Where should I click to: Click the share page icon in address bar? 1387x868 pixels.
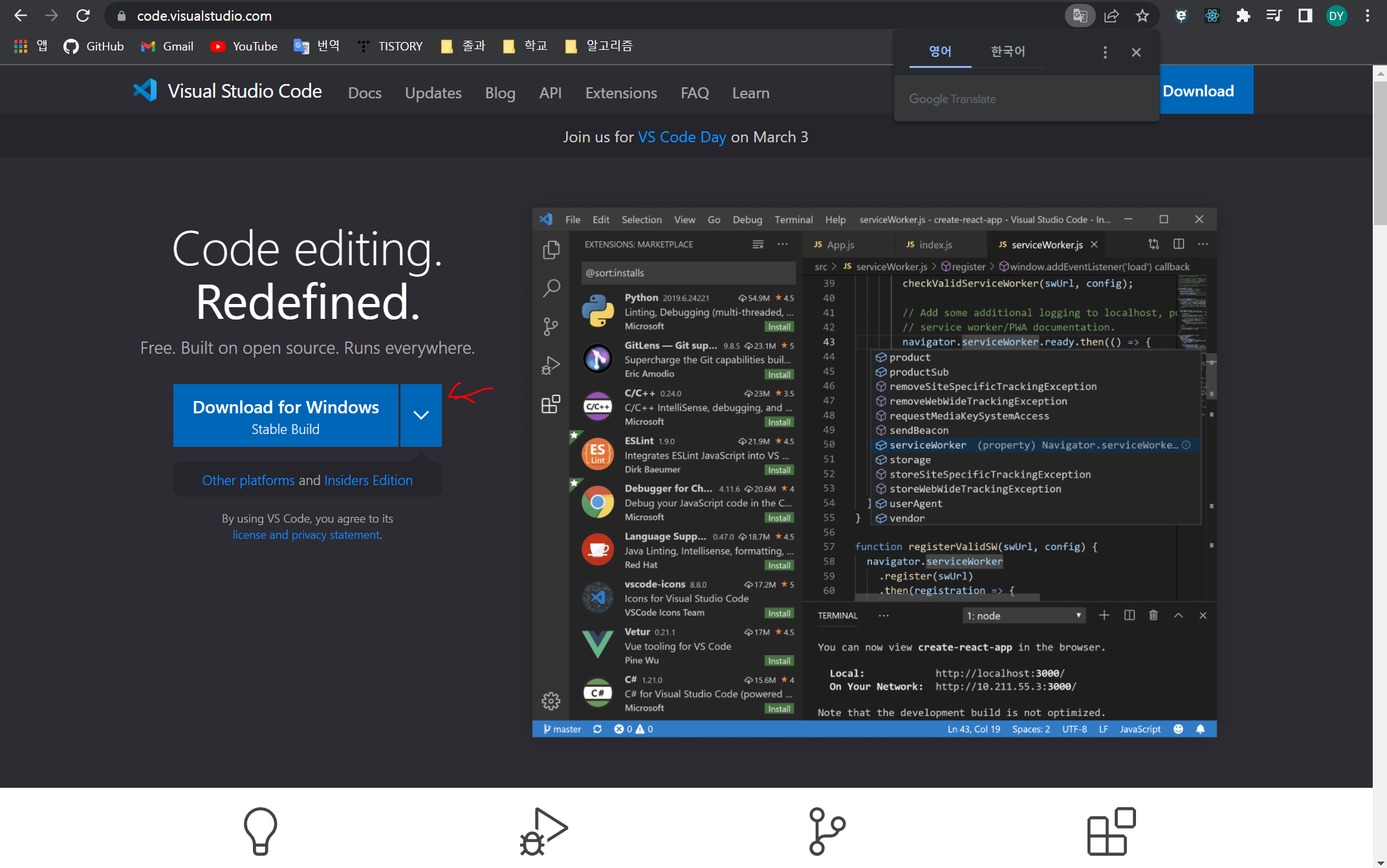(1111, 16)
